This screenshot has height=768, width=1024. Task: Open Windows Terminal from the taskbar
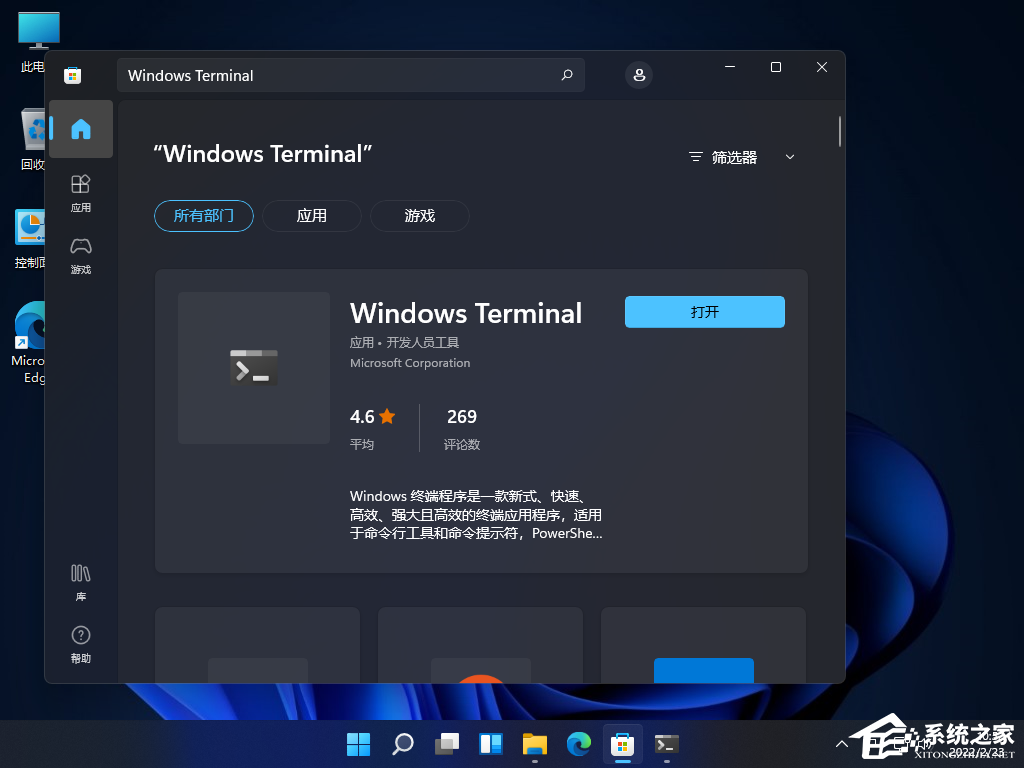666,744
